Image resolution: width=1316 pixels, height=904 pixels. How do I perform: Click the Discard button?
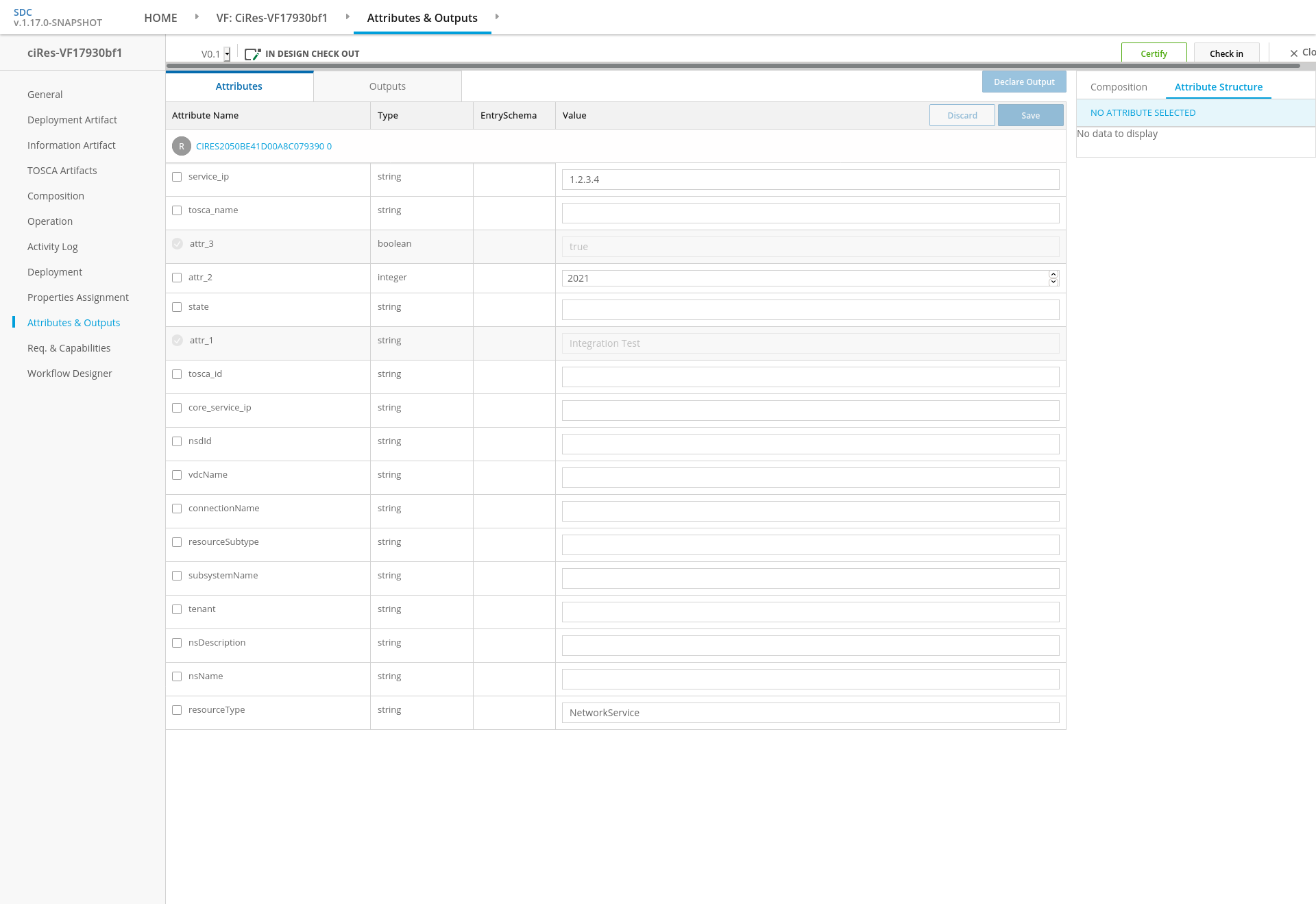pyautogui.click(x=962, y=115)
